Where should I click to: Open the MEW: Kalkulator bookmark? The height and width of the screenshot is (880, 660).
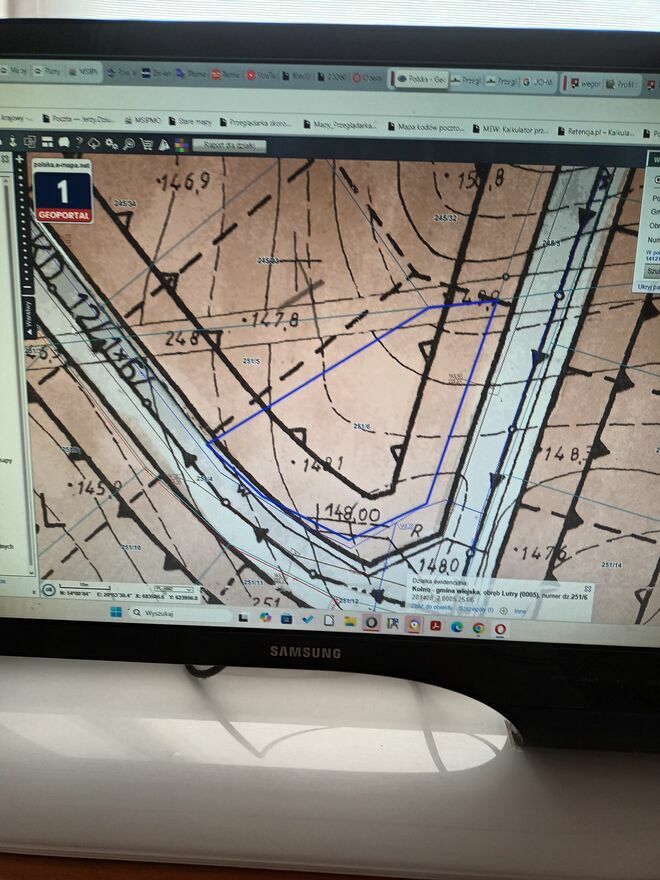[511, 130]
